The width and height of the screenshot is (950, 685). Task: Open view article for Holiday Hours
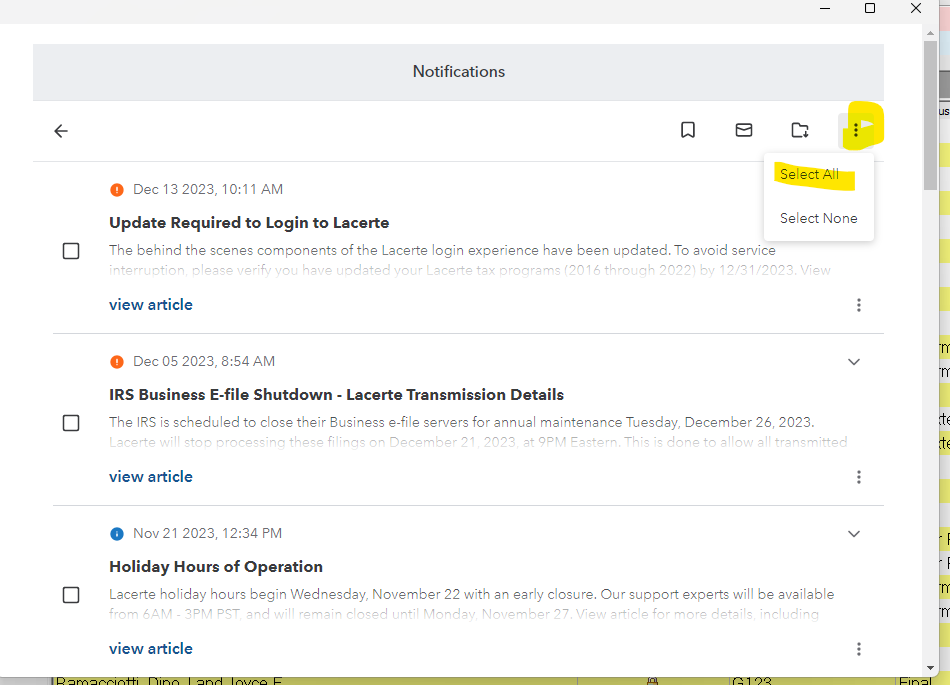click(151, 649)
